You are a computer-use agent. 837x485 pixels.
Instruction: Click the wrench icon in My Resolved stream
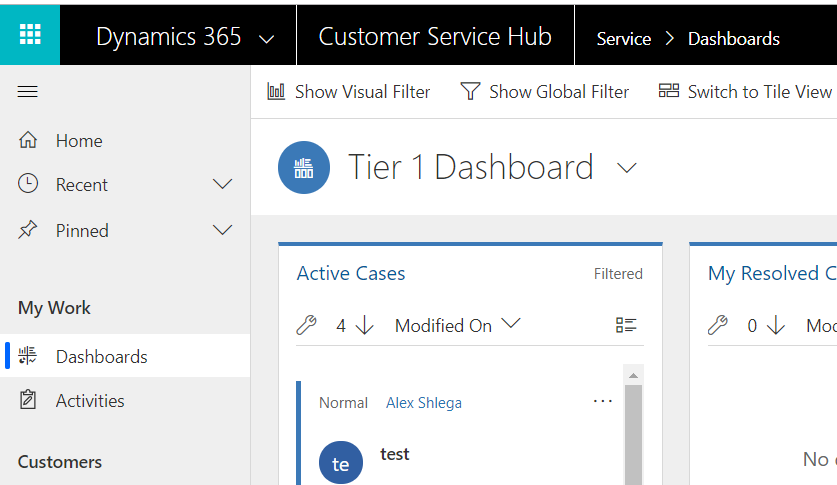coord(718,325)
